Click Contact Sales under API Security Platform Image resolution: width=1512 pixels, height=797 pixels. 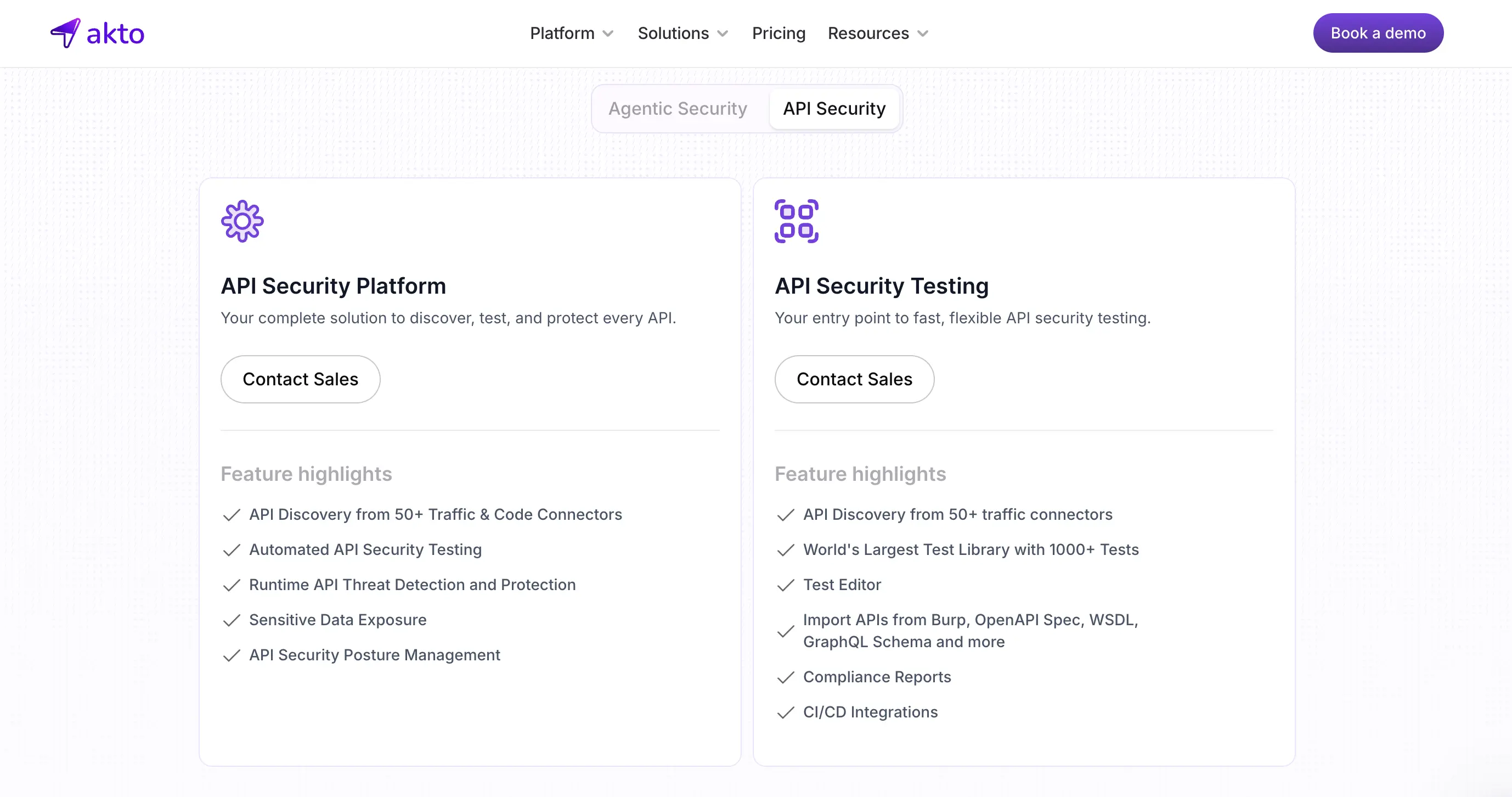point(300,379)
